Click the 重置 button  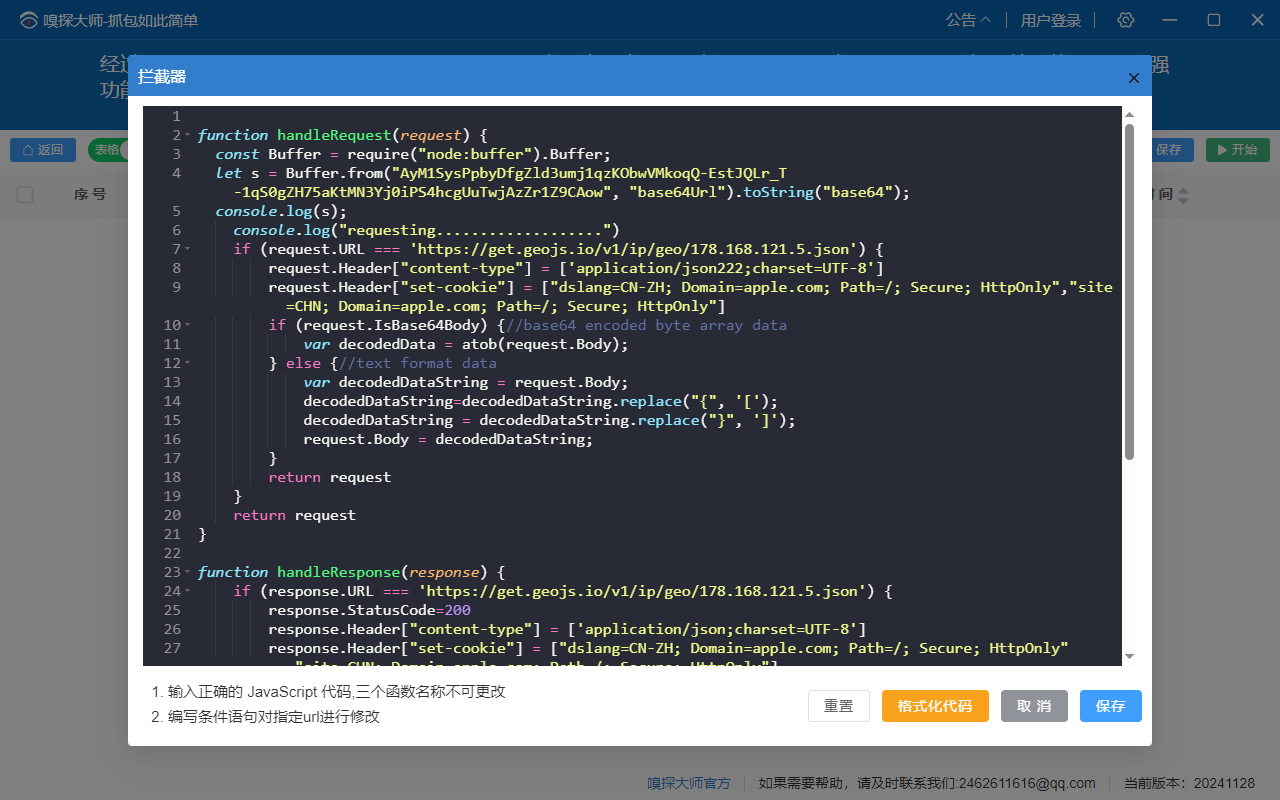[x=839, y=706]
